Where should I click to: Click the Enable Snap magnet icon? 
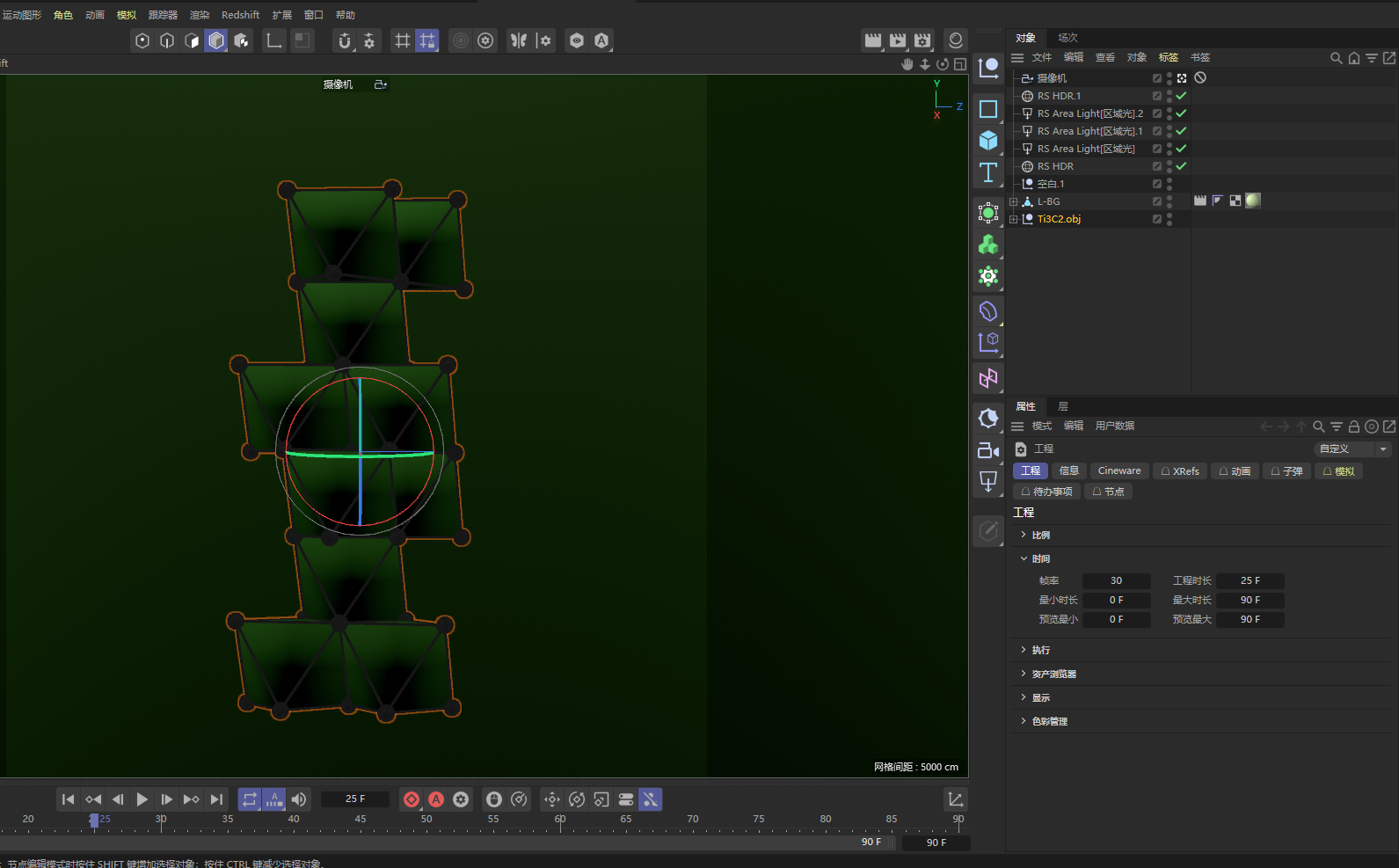[x=345, y=40]
